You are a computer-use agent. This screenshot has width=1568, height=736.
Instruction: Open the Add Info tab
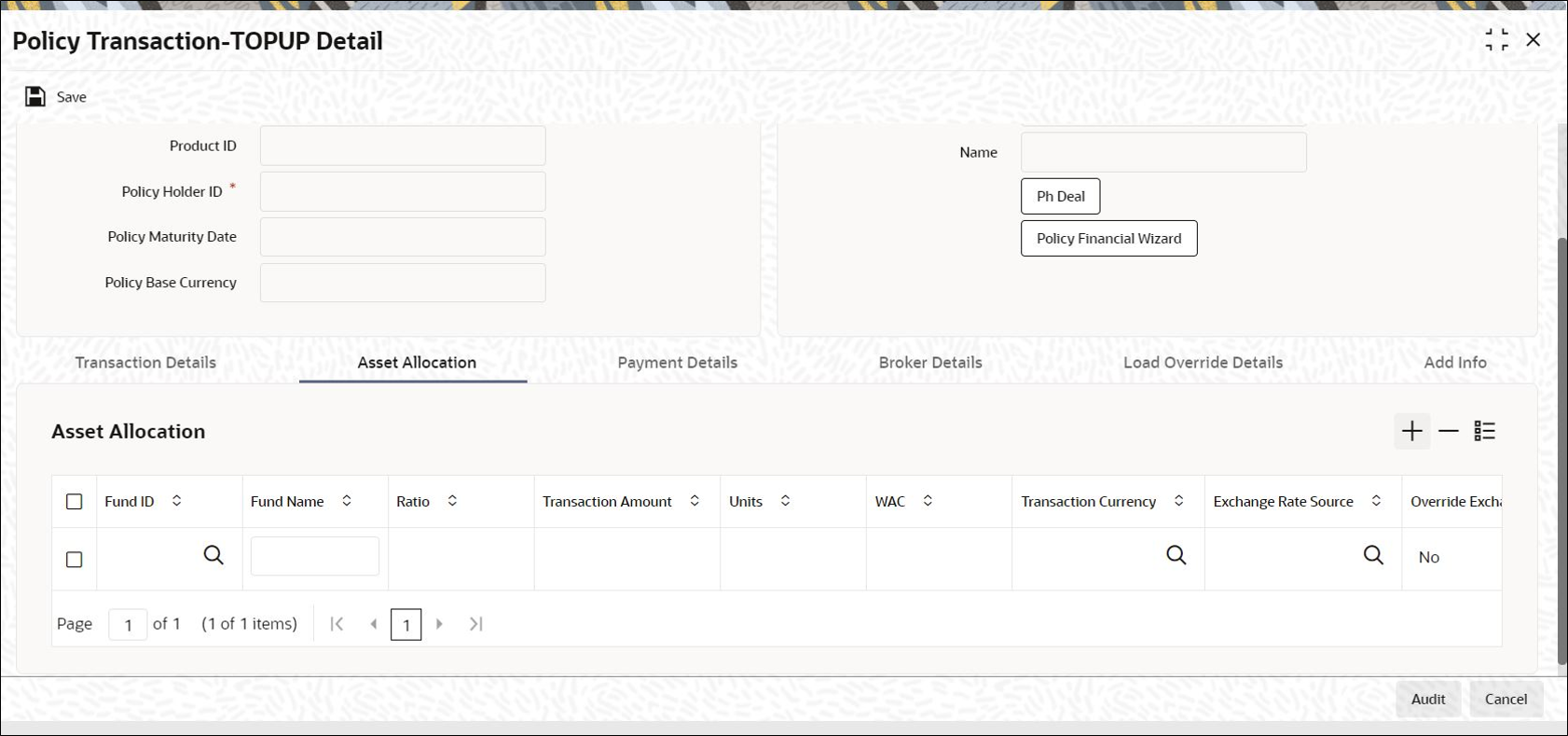tap(1455, 363)
